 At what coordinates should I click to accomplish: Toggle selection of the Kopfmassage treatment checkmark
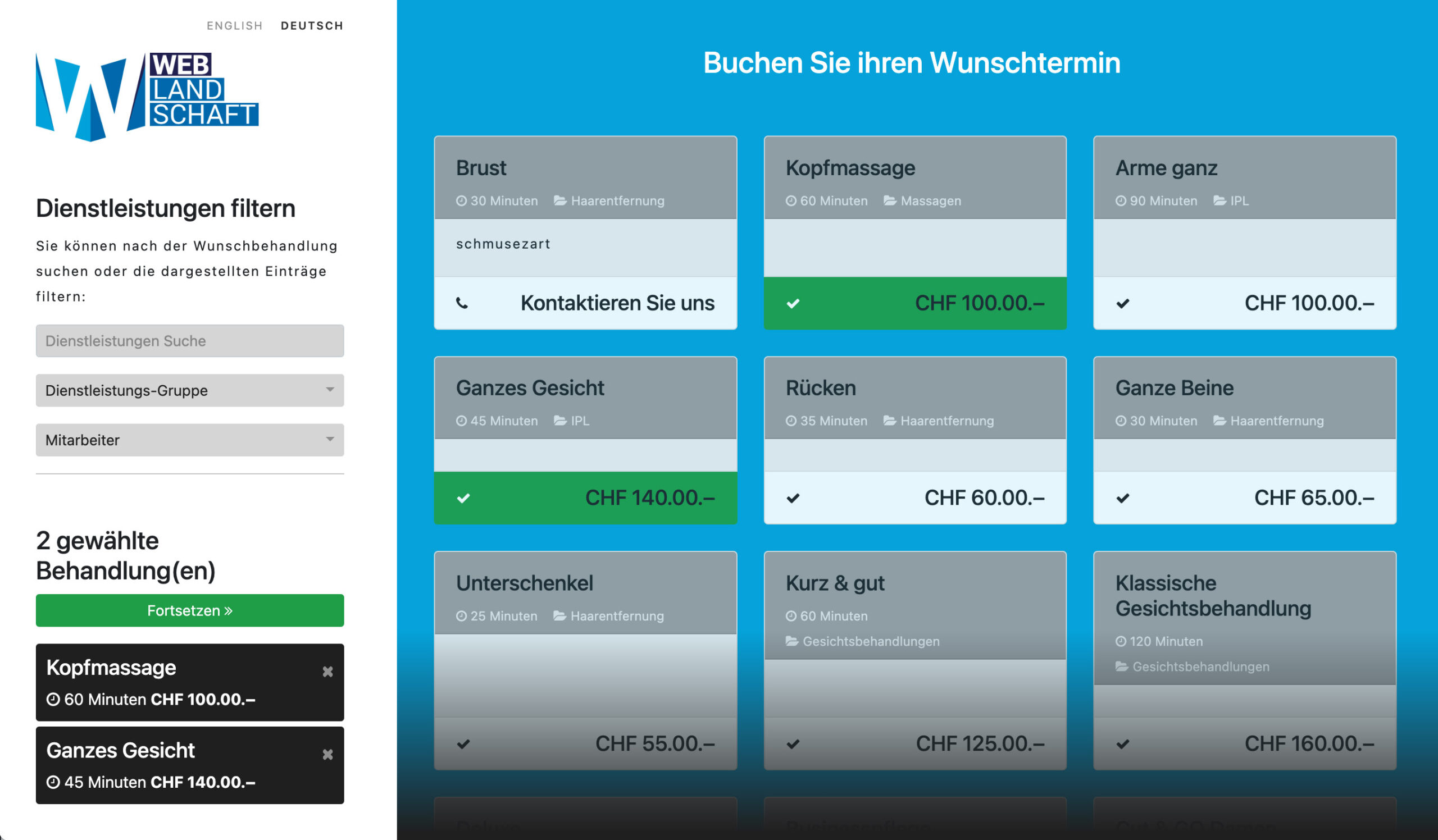tap(793, 303)
